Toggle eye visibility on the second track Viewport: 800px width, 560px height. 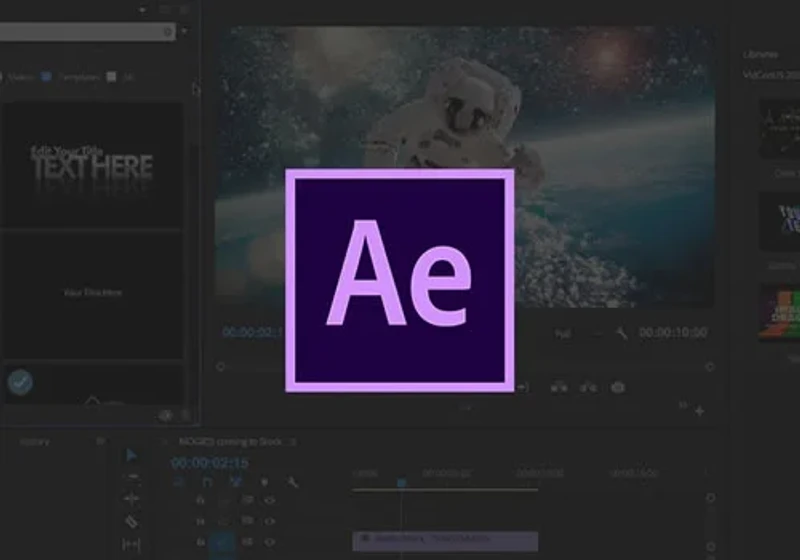click(270, 521)
